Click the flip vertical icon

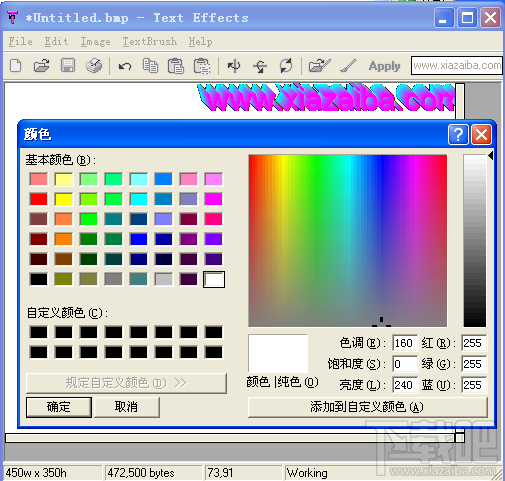pos(260,66)
